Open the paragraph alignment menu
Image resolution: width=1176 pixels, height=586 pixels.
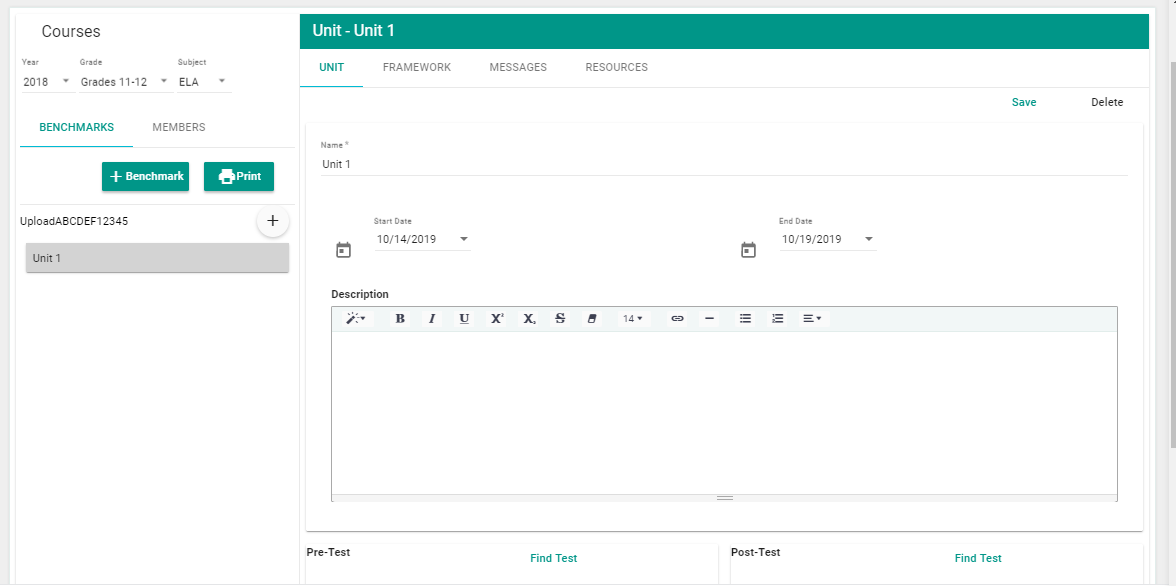tap(812, 319)
